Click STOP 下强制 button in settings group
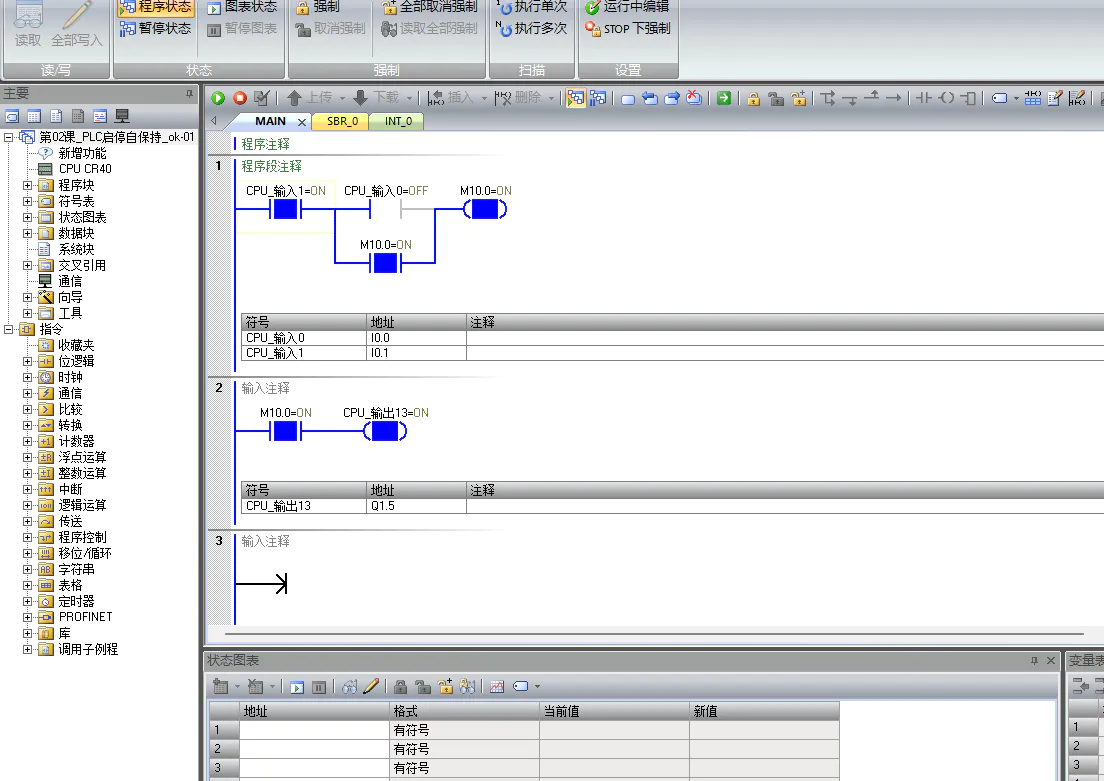The width and height of the screenshot is (1104, 781). [x=628, y=28]
